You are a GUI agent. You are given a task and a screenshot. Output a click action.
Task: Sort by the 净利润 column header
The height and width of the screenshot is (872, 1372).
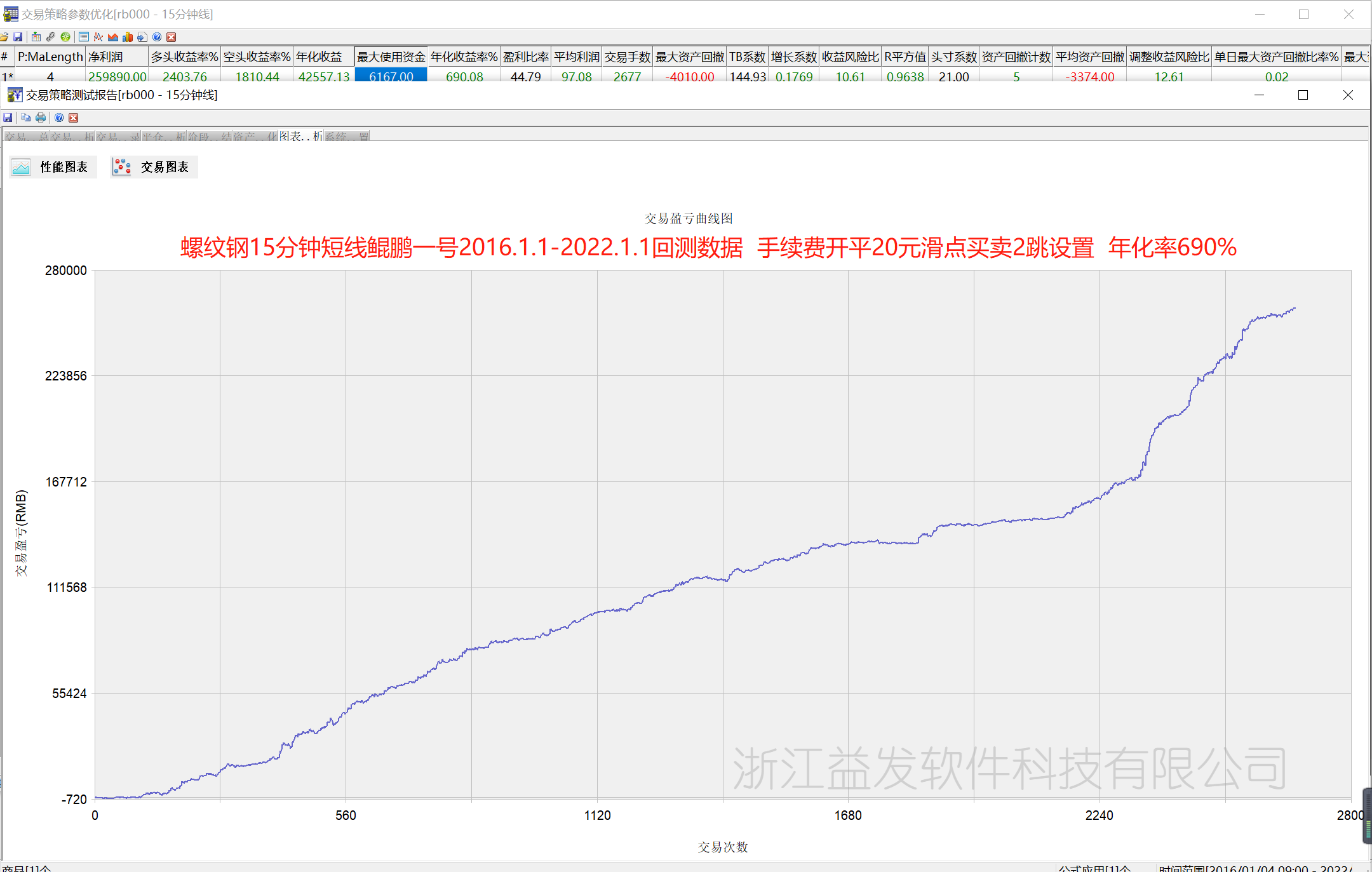pos(117,57)
